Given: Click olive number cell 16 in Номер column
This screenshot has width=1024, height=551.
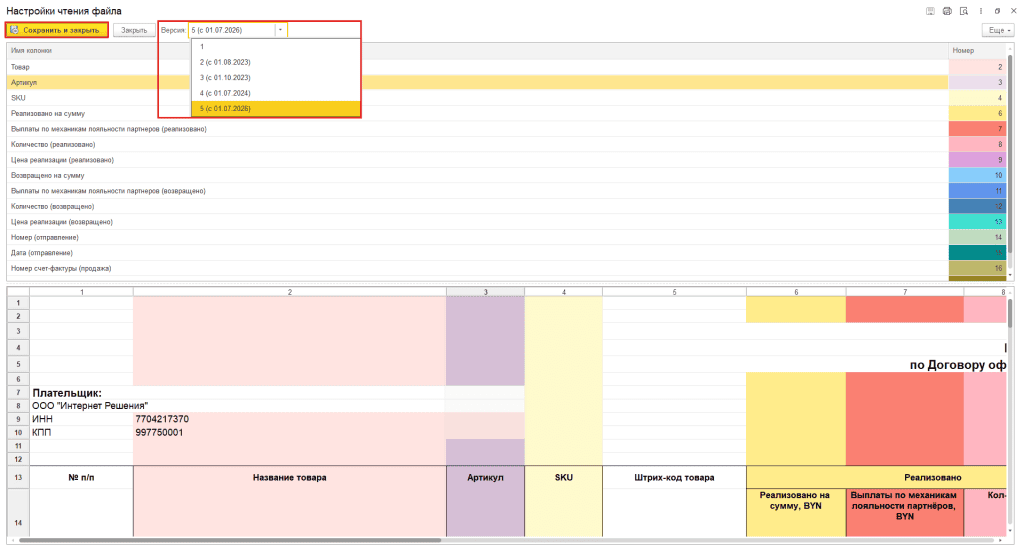Looking at the screenshot, I should click(978, 268).
